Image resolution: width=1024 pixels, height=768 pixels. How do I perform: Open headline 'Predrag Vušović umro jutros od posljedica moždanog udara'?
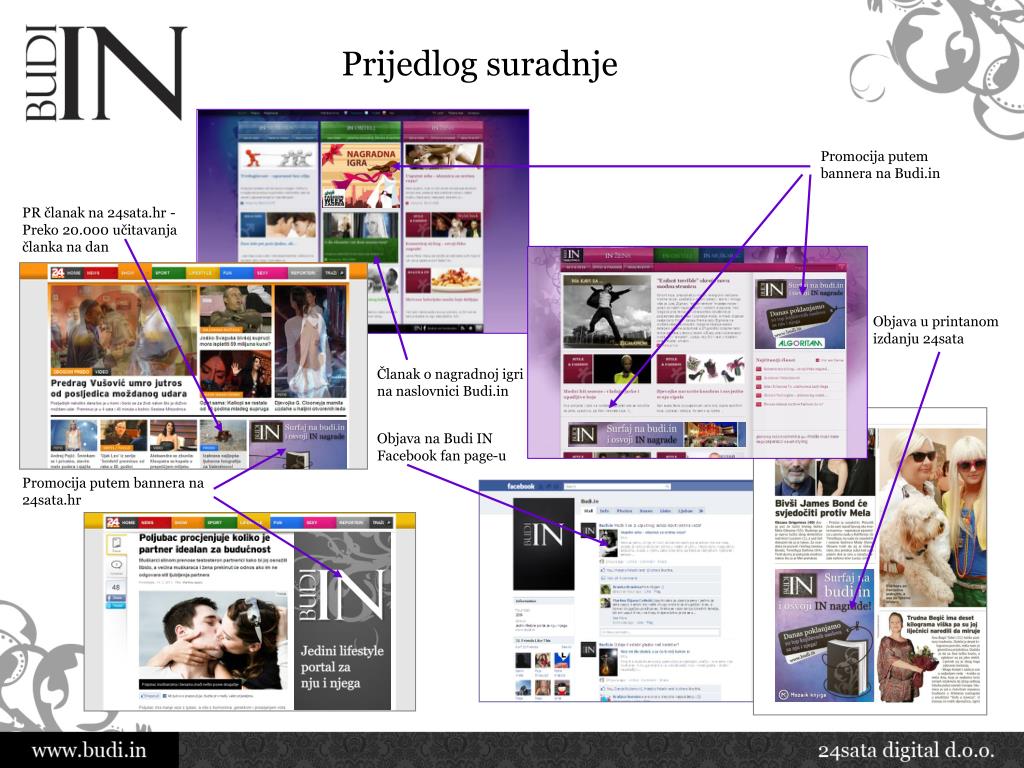point(119,389)
